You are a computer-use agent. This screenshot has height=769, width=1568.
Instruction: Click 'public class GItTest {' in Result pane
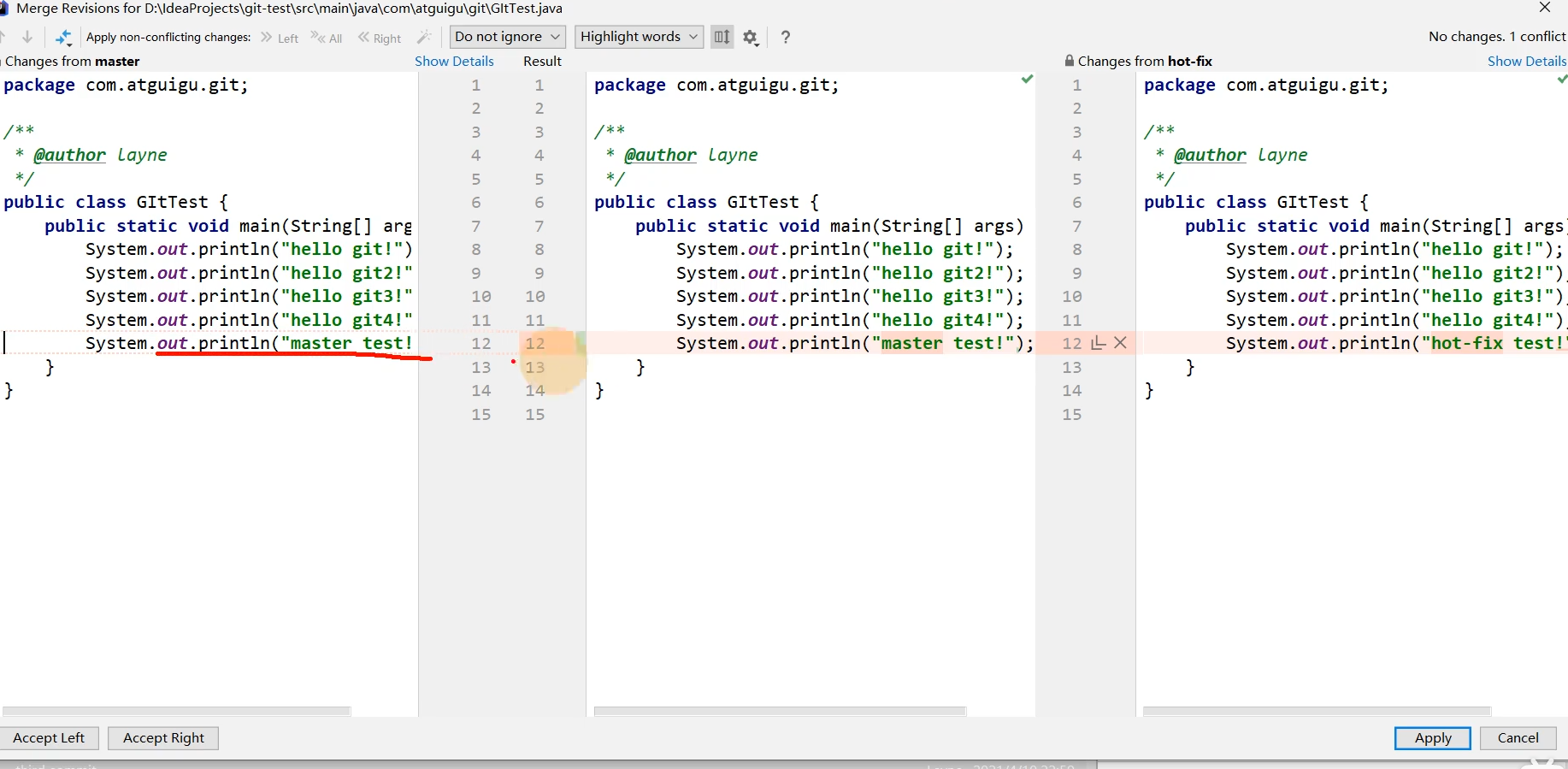706,202
